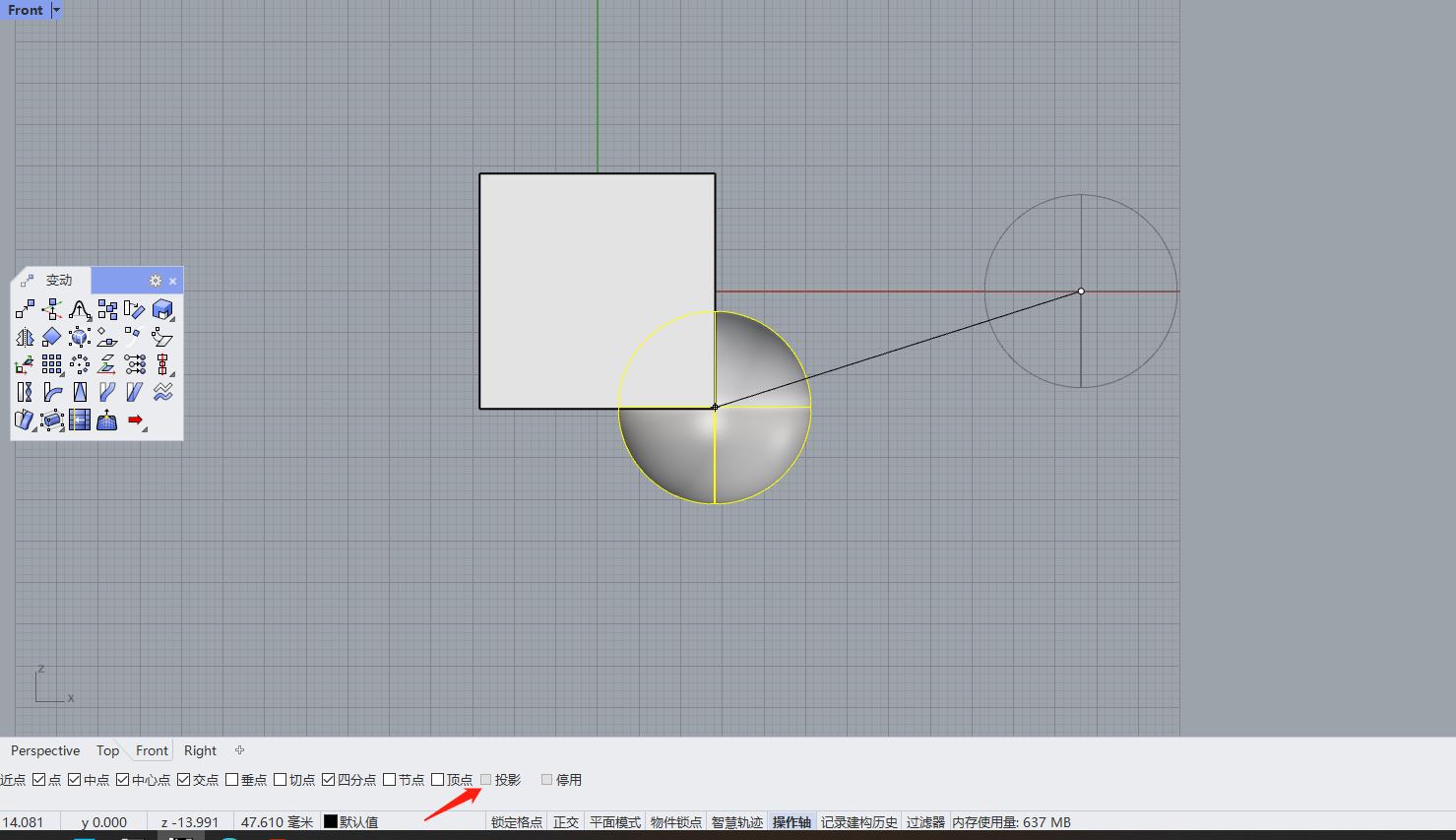Toggle the 停用 checkbox

546,780
